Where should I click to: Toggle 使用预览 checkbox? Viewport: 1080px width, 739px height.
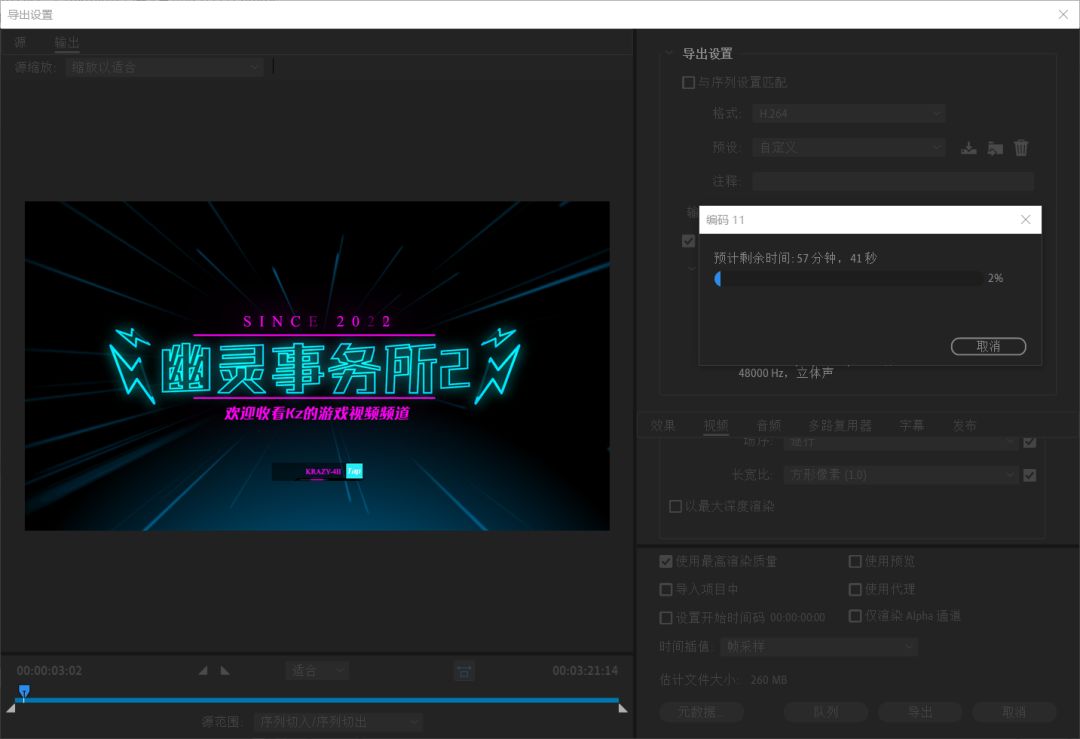[x=855, y=561]
